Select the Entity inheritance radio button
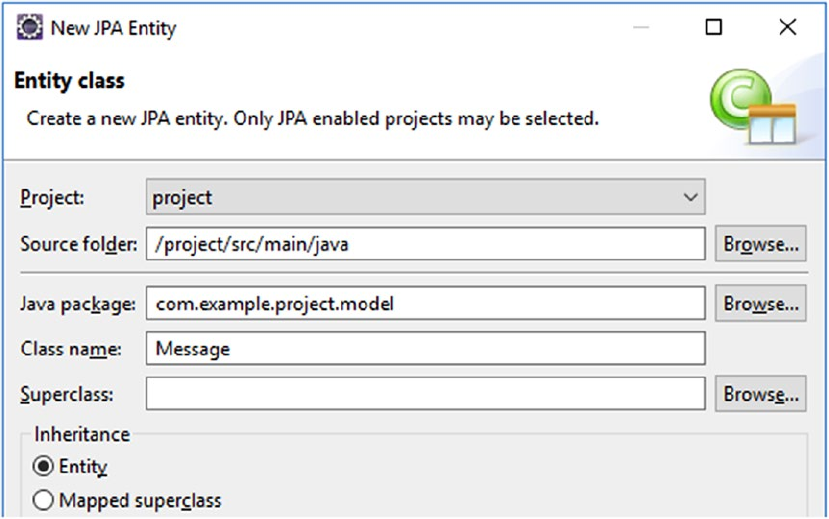The height and width of the screenshot is (519, 829). tap(43, 466)
